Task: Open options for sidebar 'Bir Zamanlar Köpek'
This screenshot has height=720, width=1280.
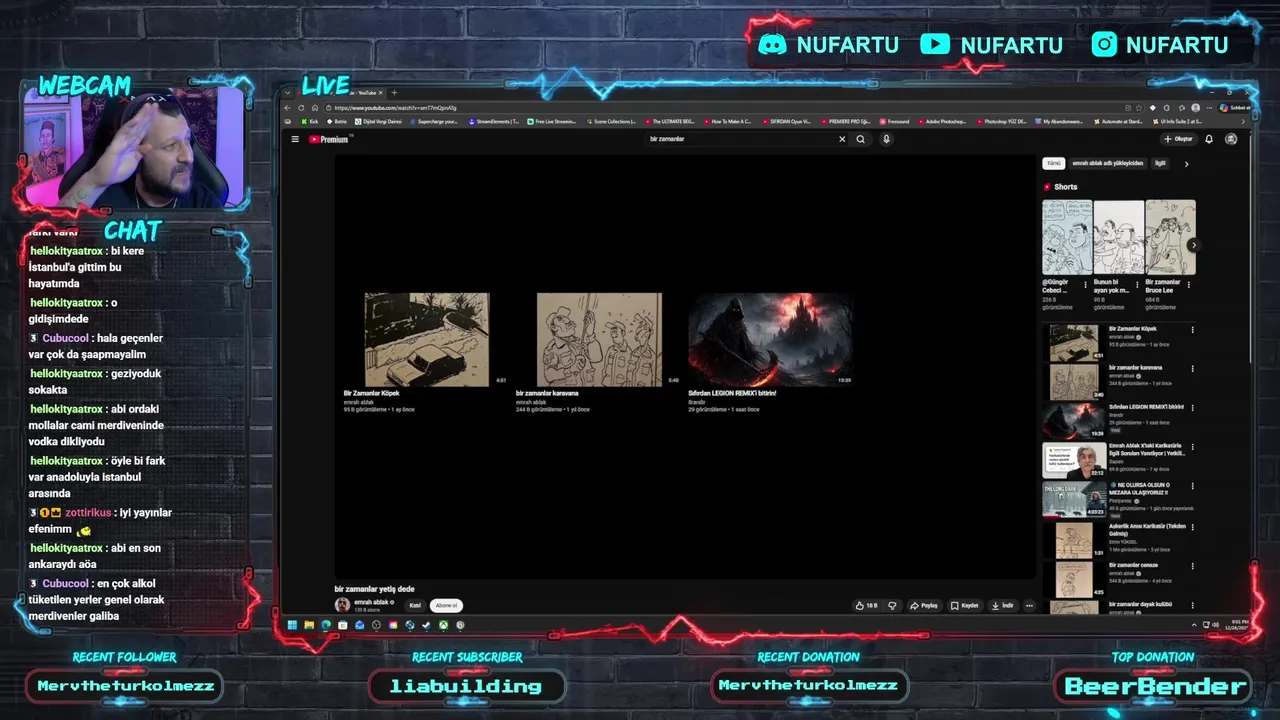Action: (1192, 329)
